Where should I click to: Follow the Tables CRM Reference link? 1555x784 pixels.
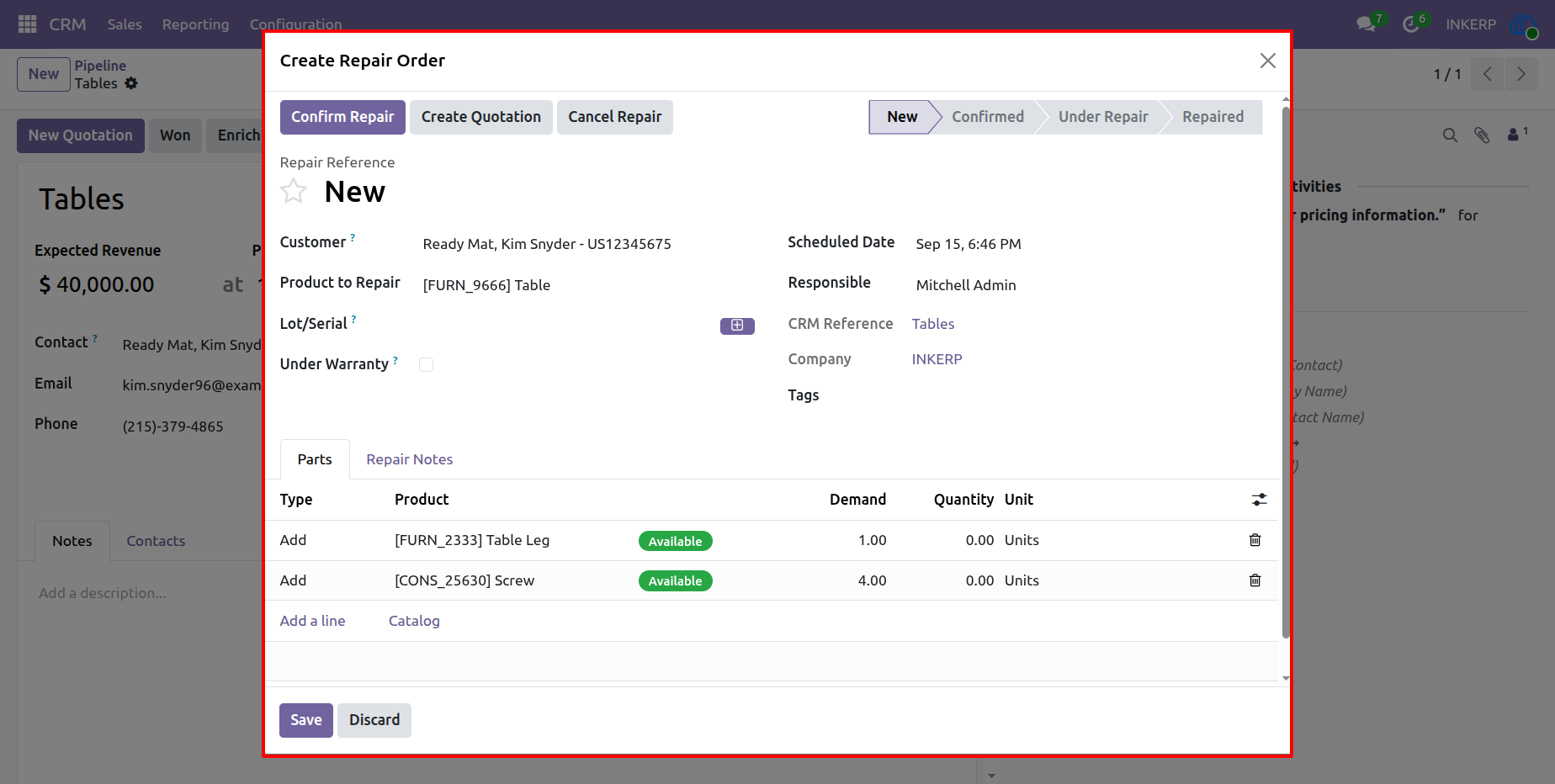point(933,324)
